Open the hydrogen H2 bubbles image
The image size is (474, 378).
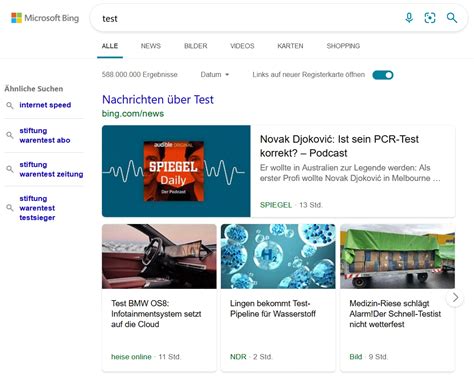coord(278,256)
